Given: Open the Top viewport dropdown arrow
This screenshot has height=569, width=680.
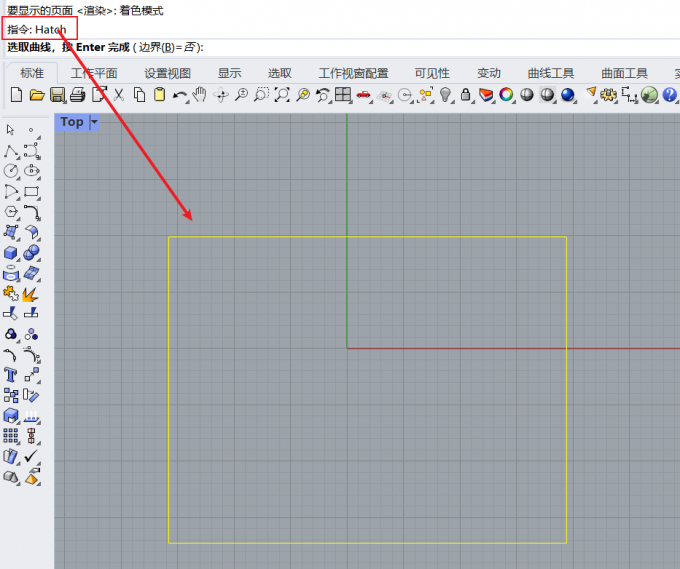Looking at the screenshot, I should pyautogui.click(x=94, y=122).
